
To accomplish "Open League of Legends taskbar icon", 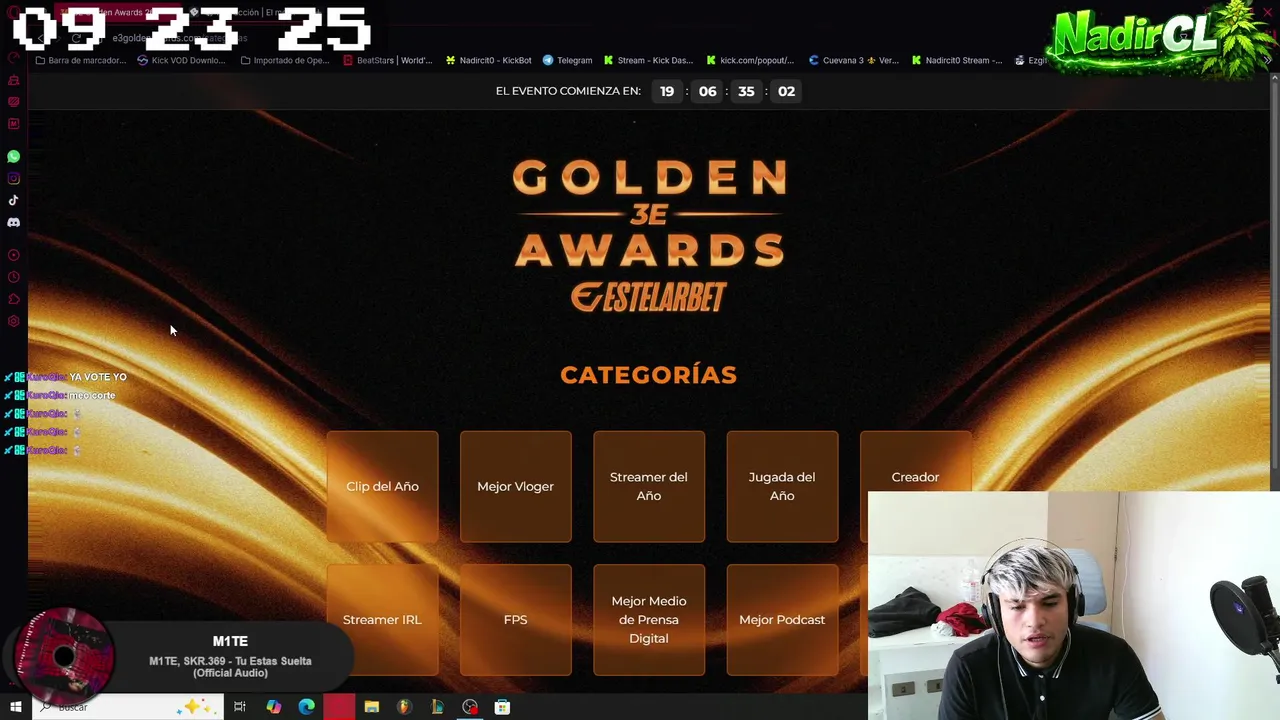I will 437,707.
